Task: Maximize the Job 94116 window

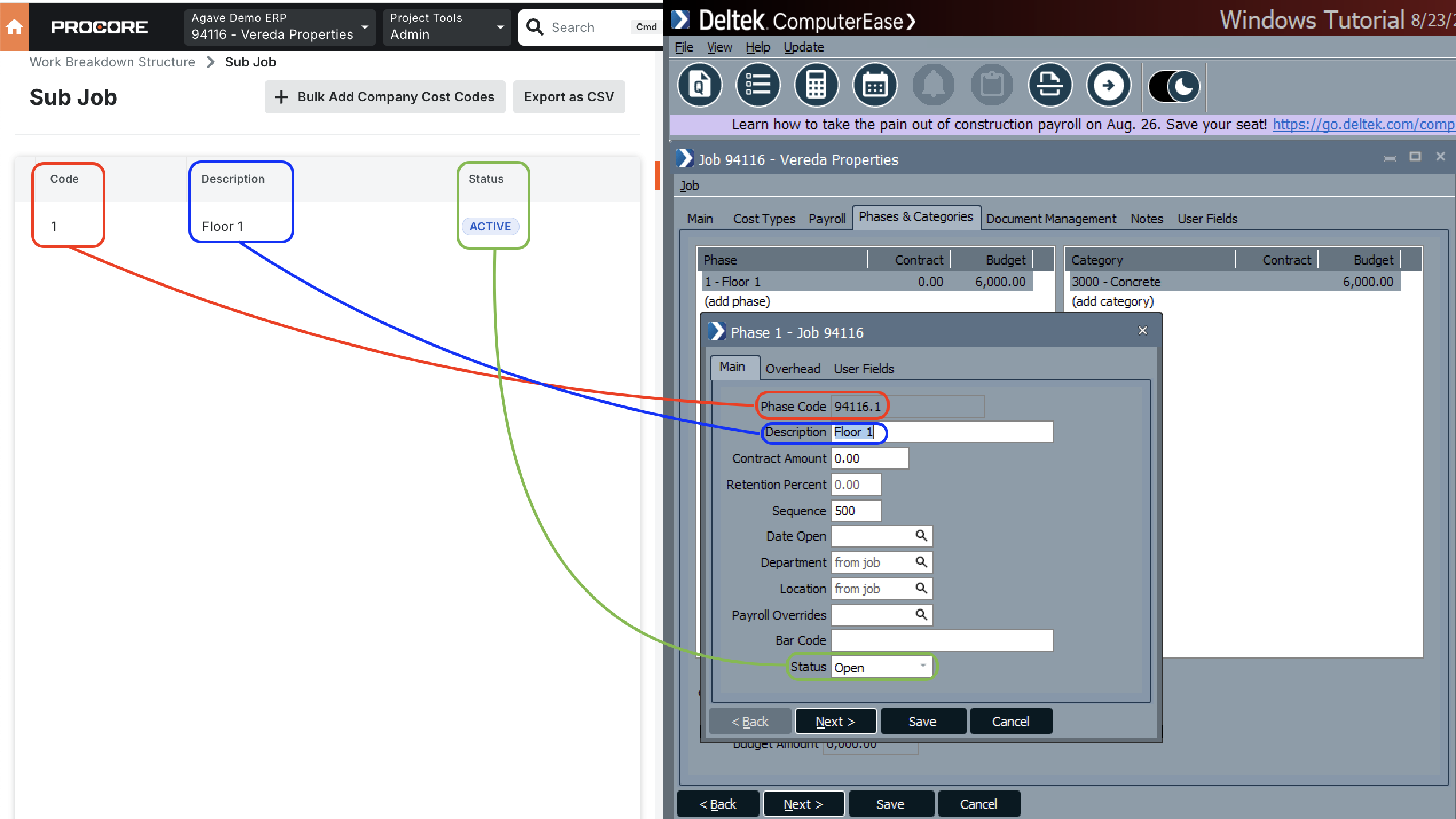Action: pos(1415,156)
